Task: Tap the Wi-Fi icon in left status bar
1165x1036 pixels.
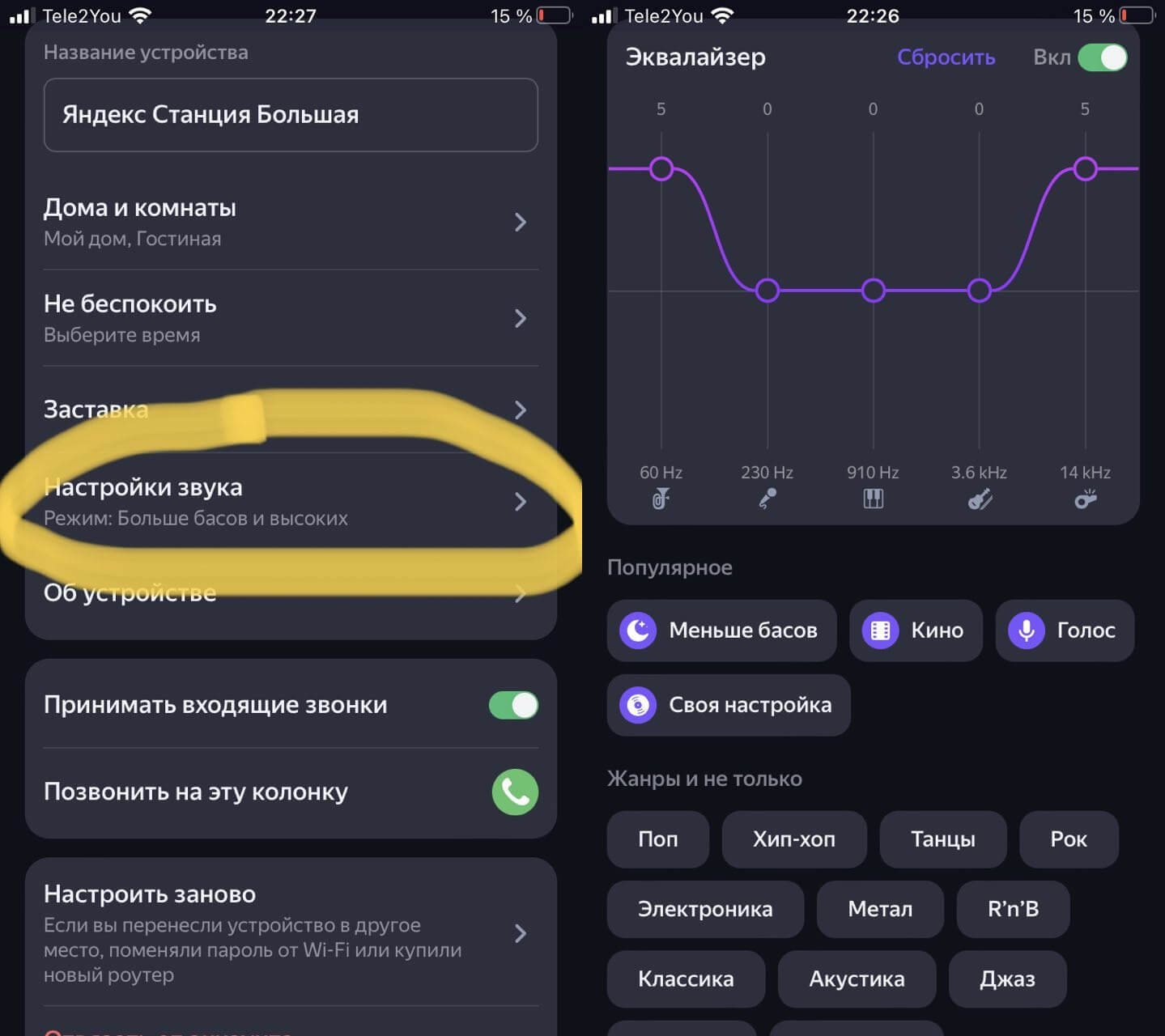Action: coord(140,15)
